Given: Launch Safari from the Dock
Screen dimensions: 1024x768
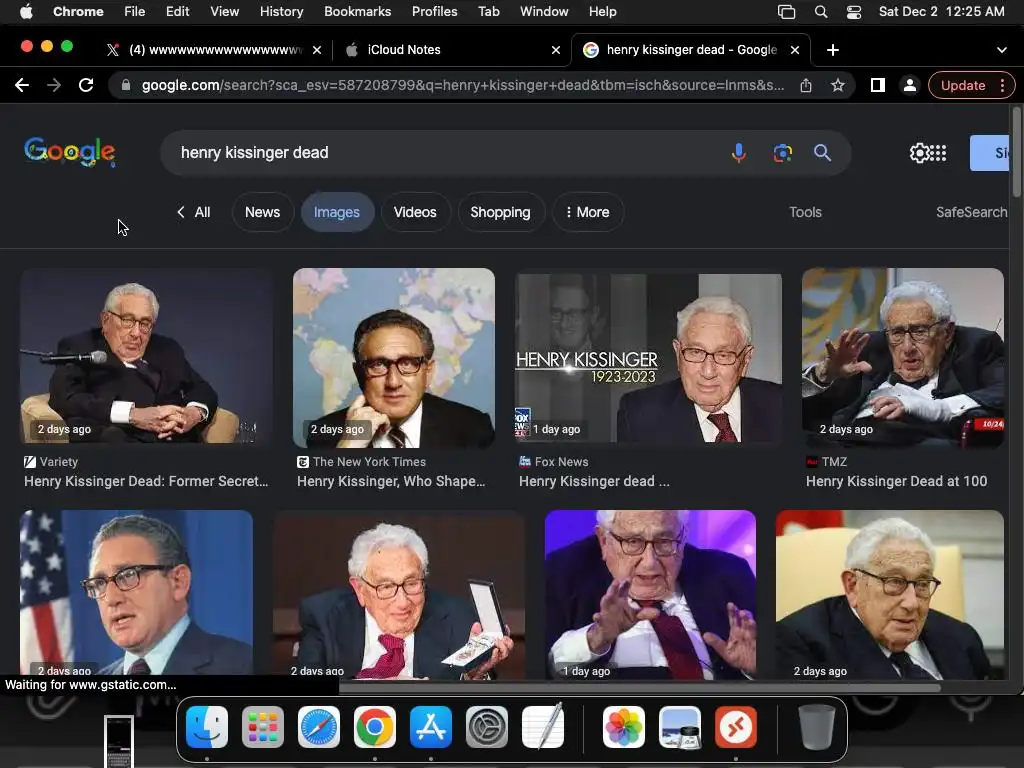Looking at the screenshot, I should (319, 727).
